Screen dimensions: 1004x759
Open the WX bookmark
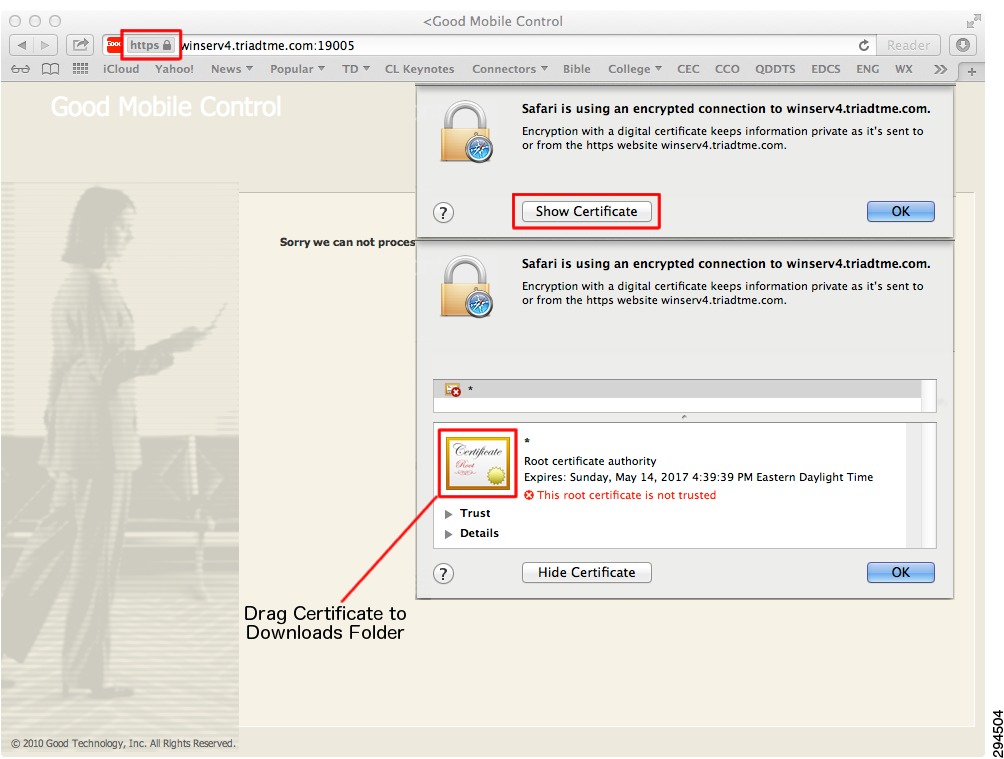[903, 69]
